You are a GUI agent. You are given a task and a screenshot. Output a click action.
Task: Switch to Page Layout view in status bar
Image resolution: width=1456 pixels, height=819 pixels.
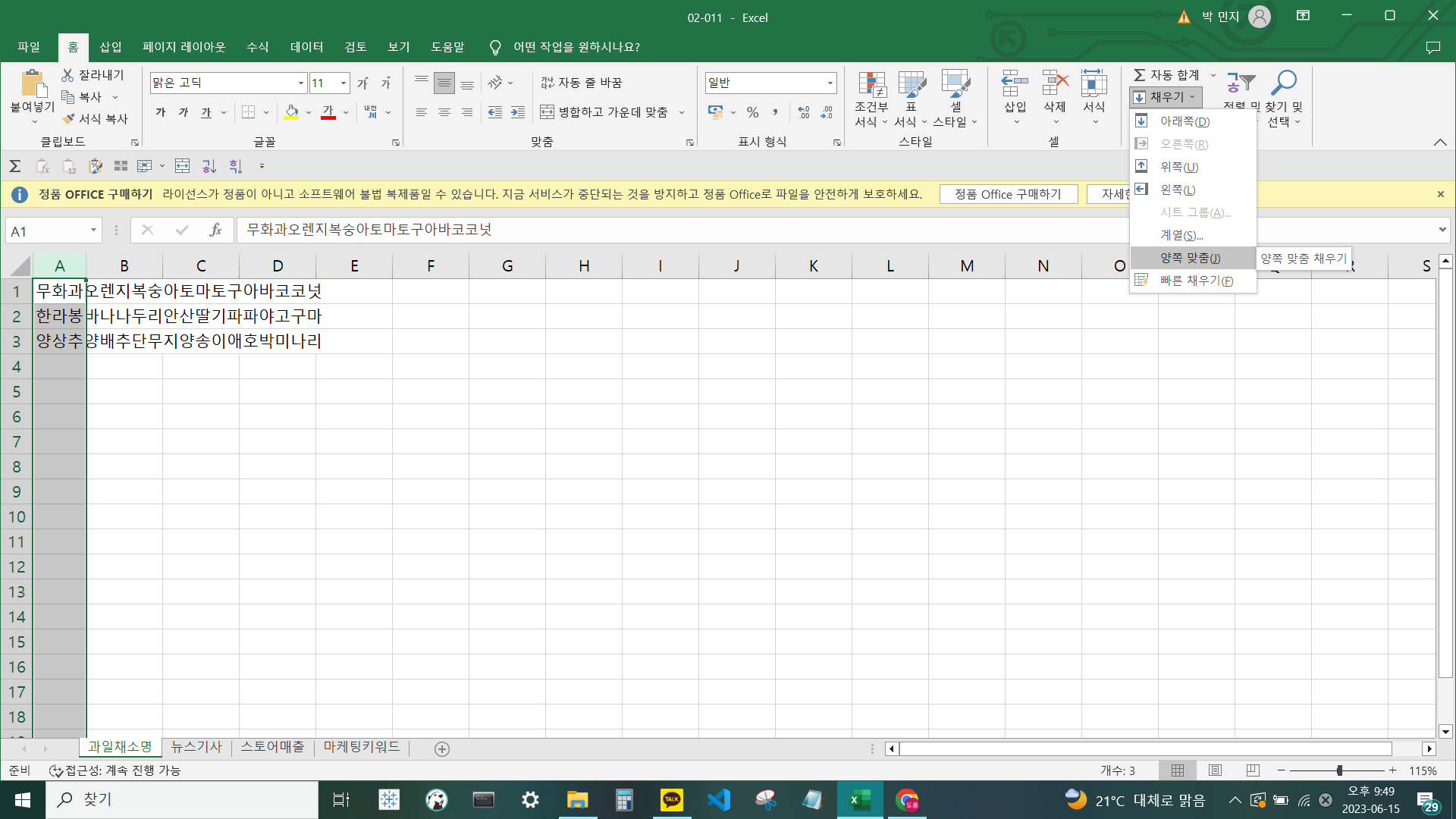(x=1215, y=770)
